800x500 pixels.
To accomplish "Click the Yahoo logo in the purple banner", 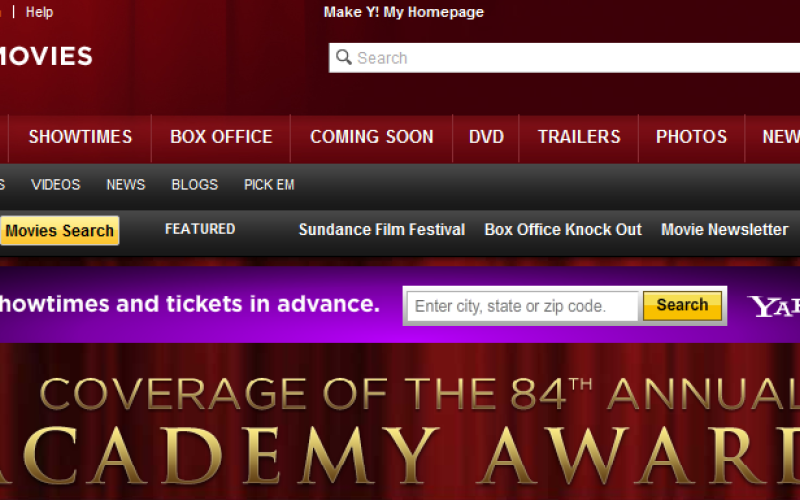I will [x=774, y=306].
